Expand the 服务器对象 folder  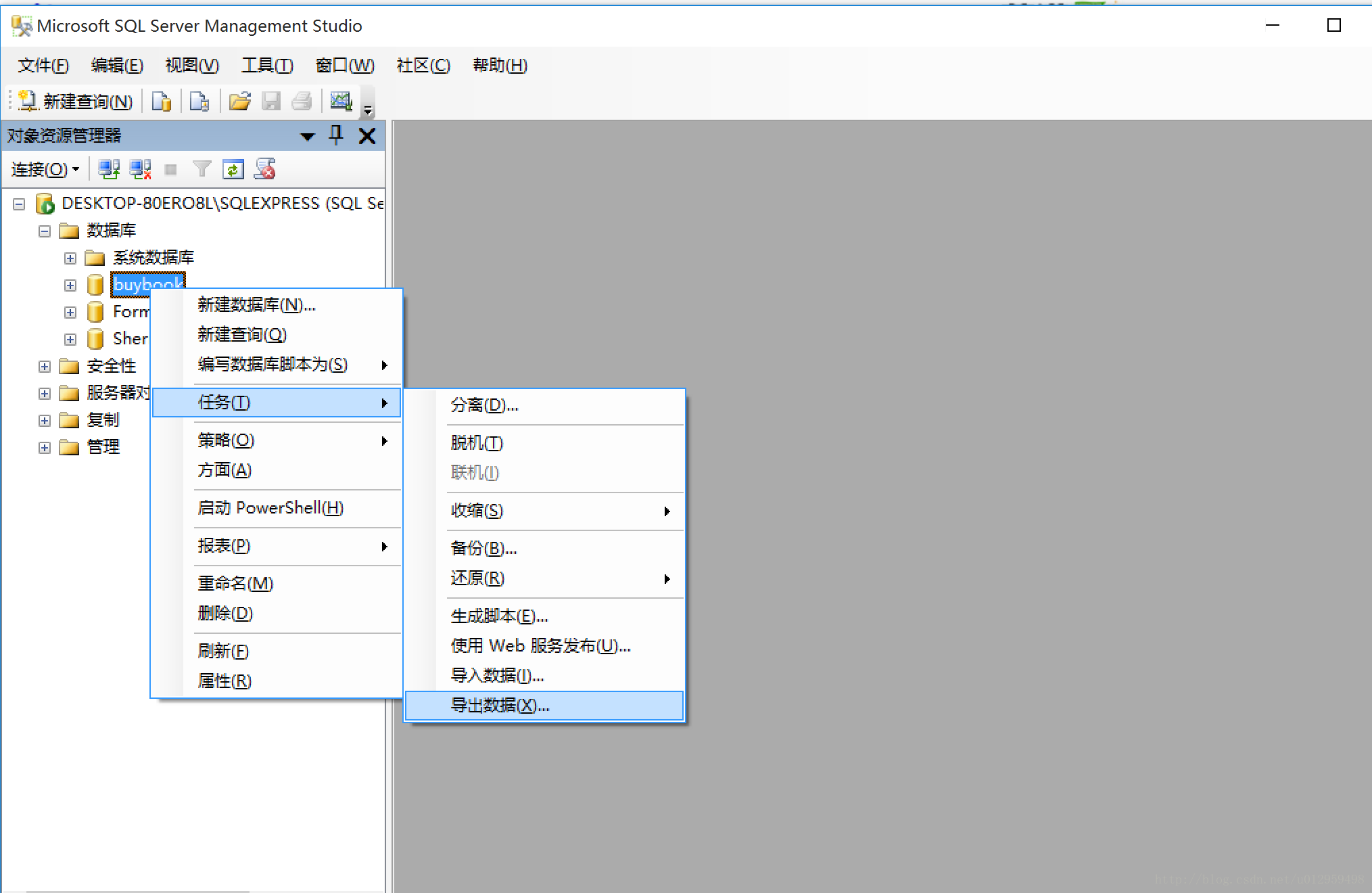45,394
